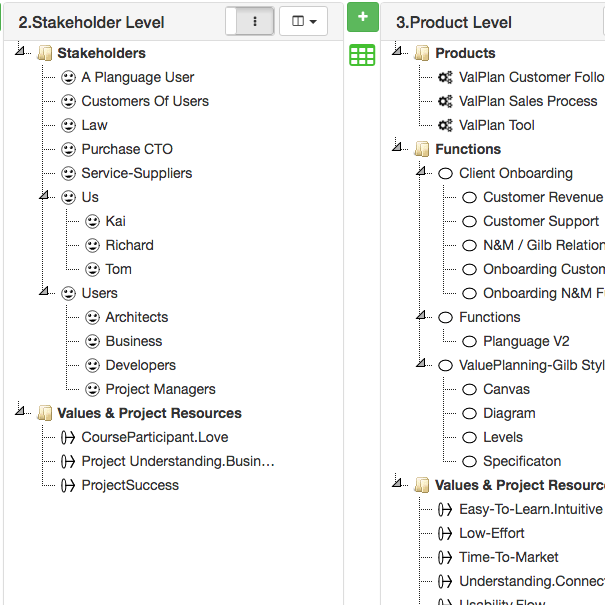Click scale icon beside Time-To-Market
Screen dimensions: 605x605
click(x=445, y=558)
